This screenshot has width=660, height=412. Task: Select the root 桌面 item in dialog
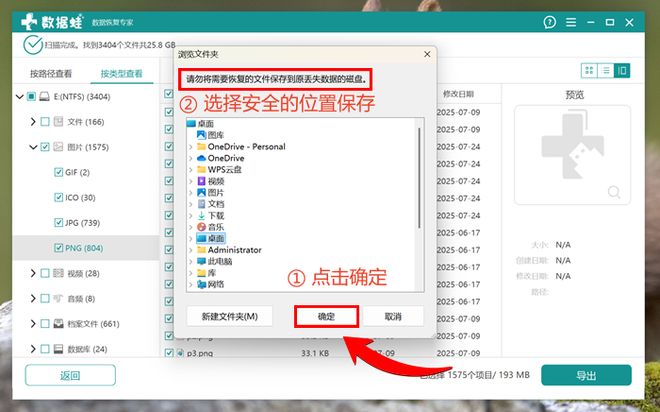pos(200,124)
